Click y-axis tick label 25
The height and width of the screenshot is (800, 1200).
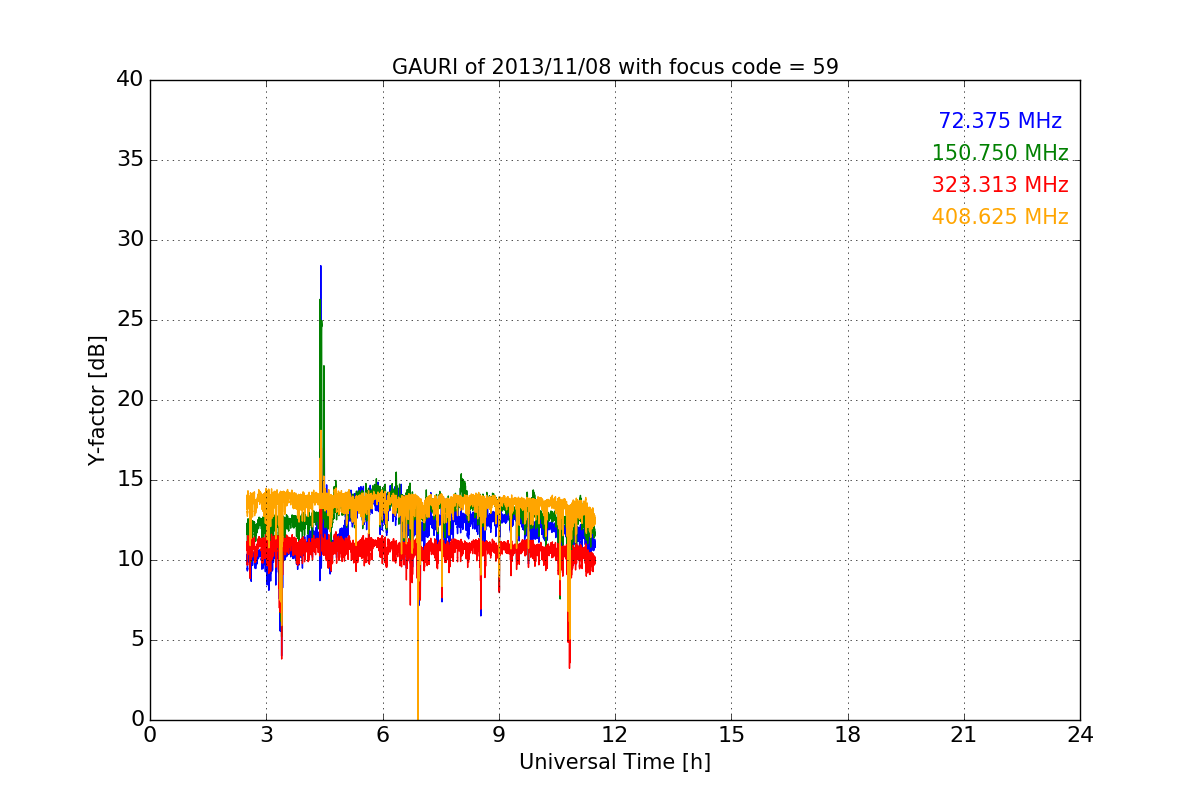click(x=131, y=320)
